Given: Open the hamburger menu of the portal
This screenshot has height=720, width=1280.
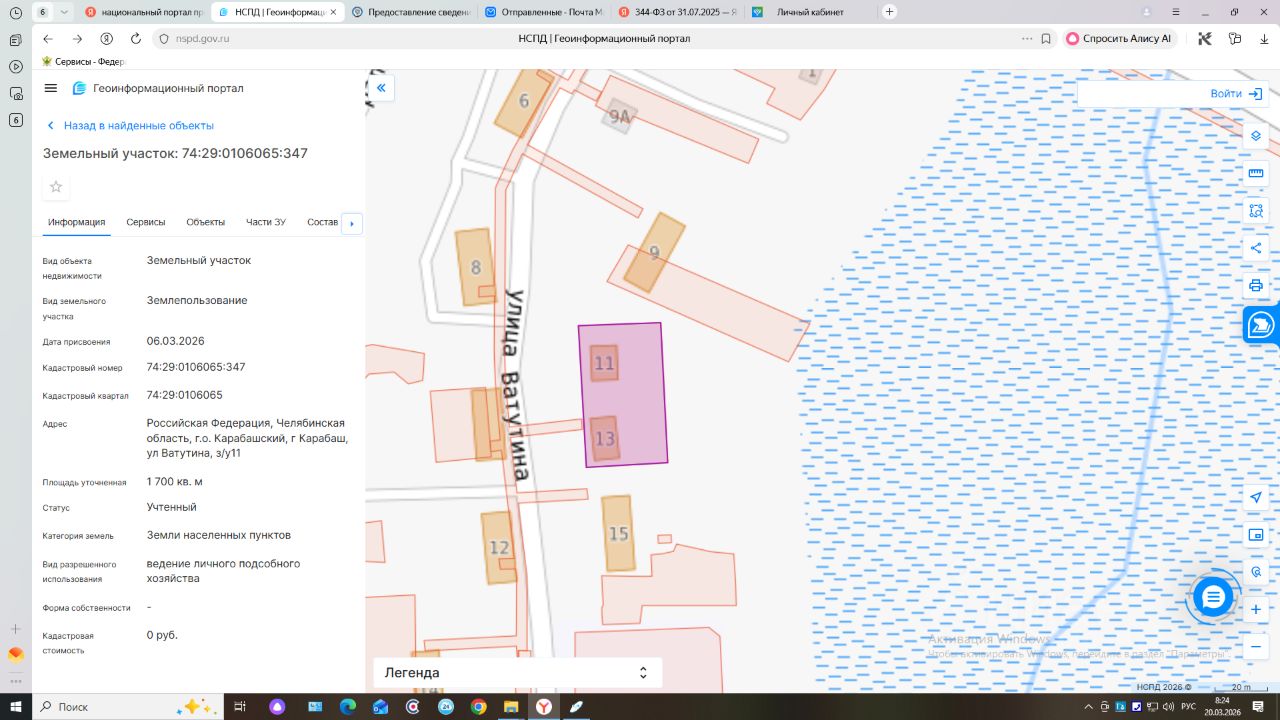Looking at the screenshot, I should click(x=51, y=88).
